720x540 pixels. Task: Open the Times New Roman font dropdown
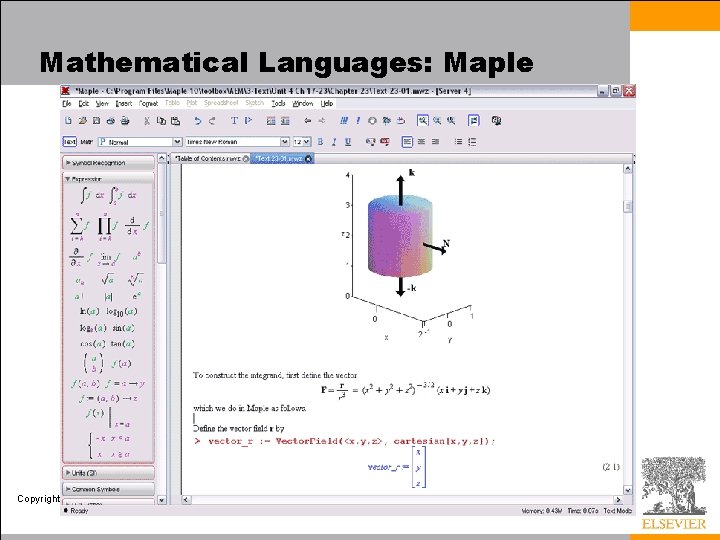[x=285, y=142]
